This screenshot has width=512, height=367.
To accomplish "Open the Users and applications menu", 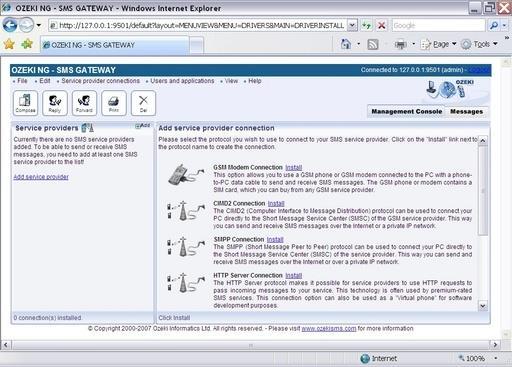I will point(182,81).
